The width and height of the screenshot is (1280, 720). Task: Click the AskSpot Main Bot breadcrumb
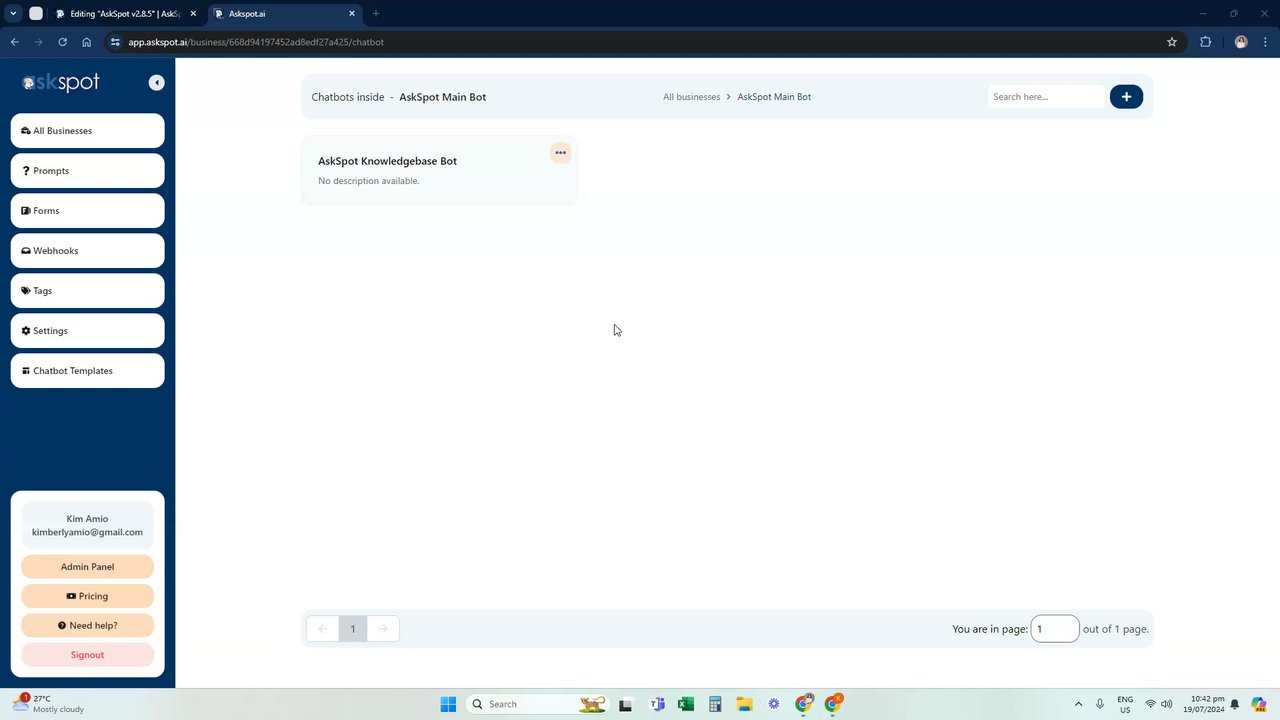[x=774, y=97]
